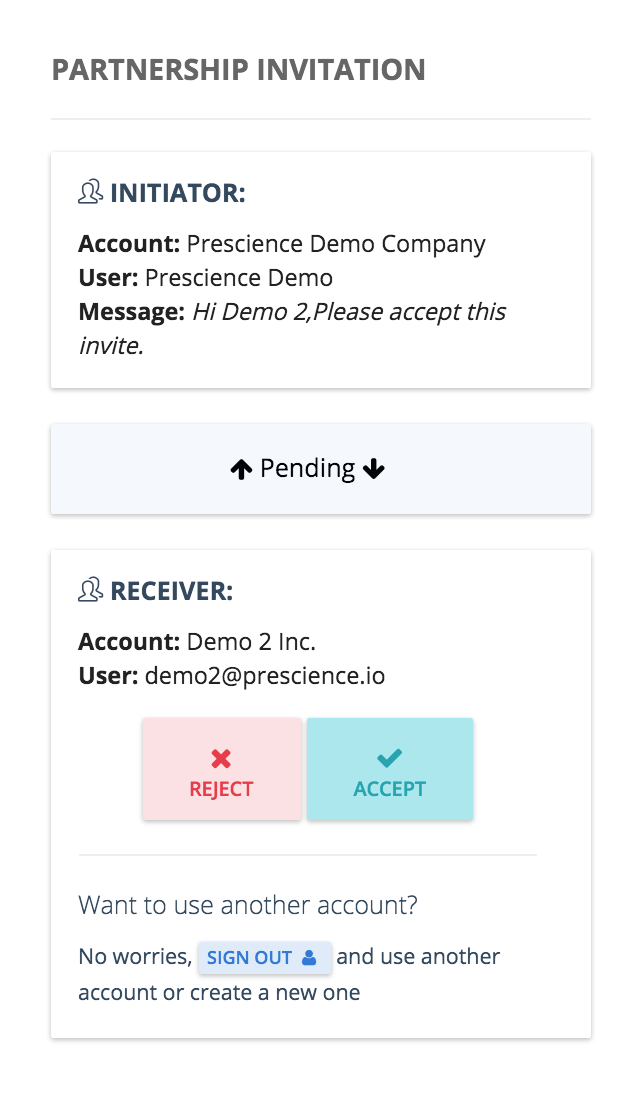Viewport: 642px width, 1102px height.
Task: Click the down arrow beside Pending
Action: point(373,469)
